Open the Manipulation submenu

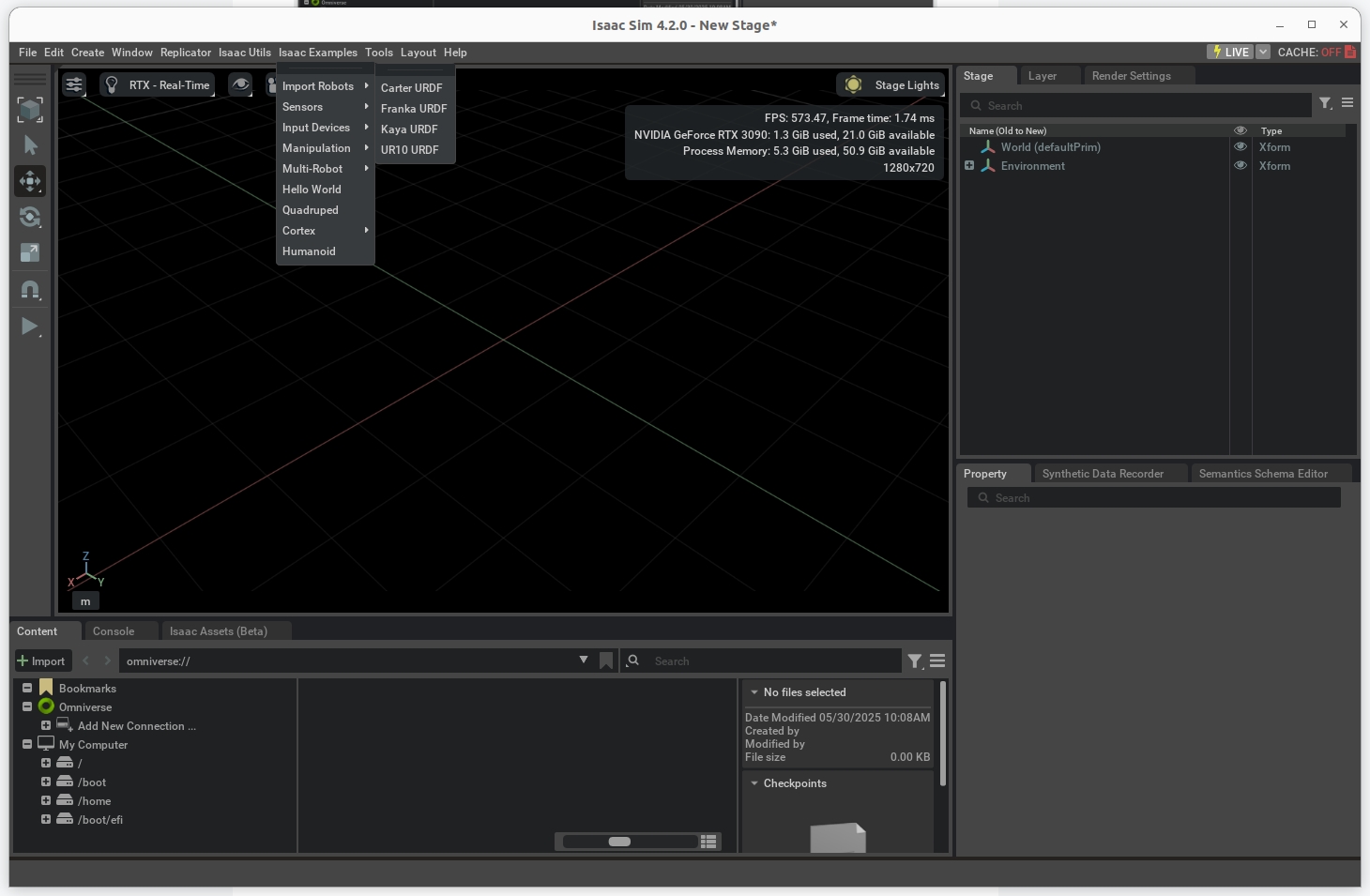pyautogui.click(x=325, y=148)
